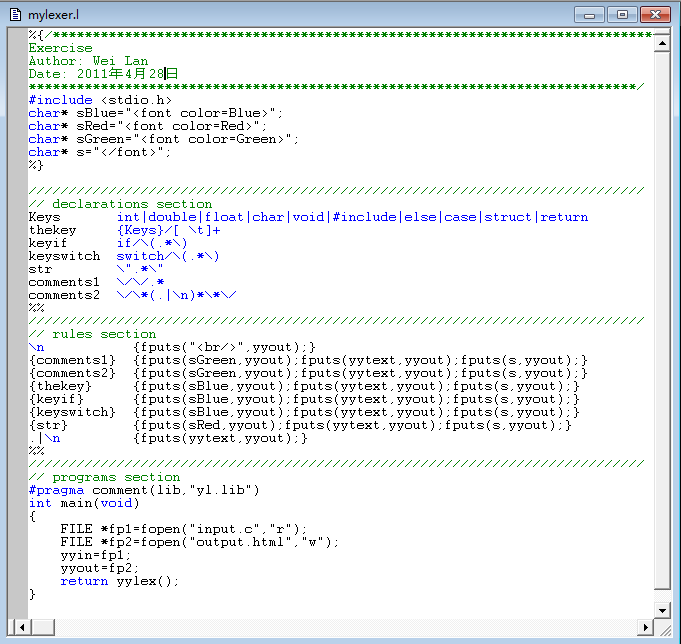Screen dimensions: 681x644
Task: Click '// programs section' comment
Action: [x=104, y=477]
